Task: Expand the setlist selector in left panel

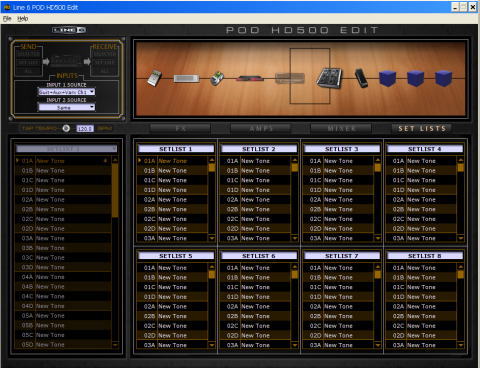Action: coord(66,149)
